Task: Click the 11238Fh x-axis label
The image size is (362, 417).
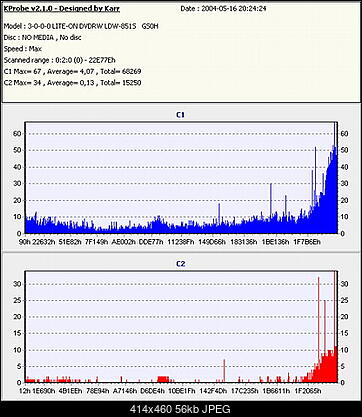Action: coord(181,242)
